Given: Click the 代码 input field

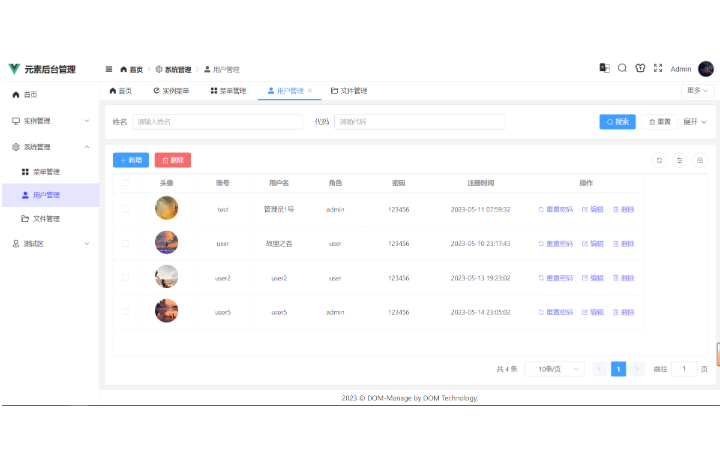Looking at the screenshot, I should [420, 122].
